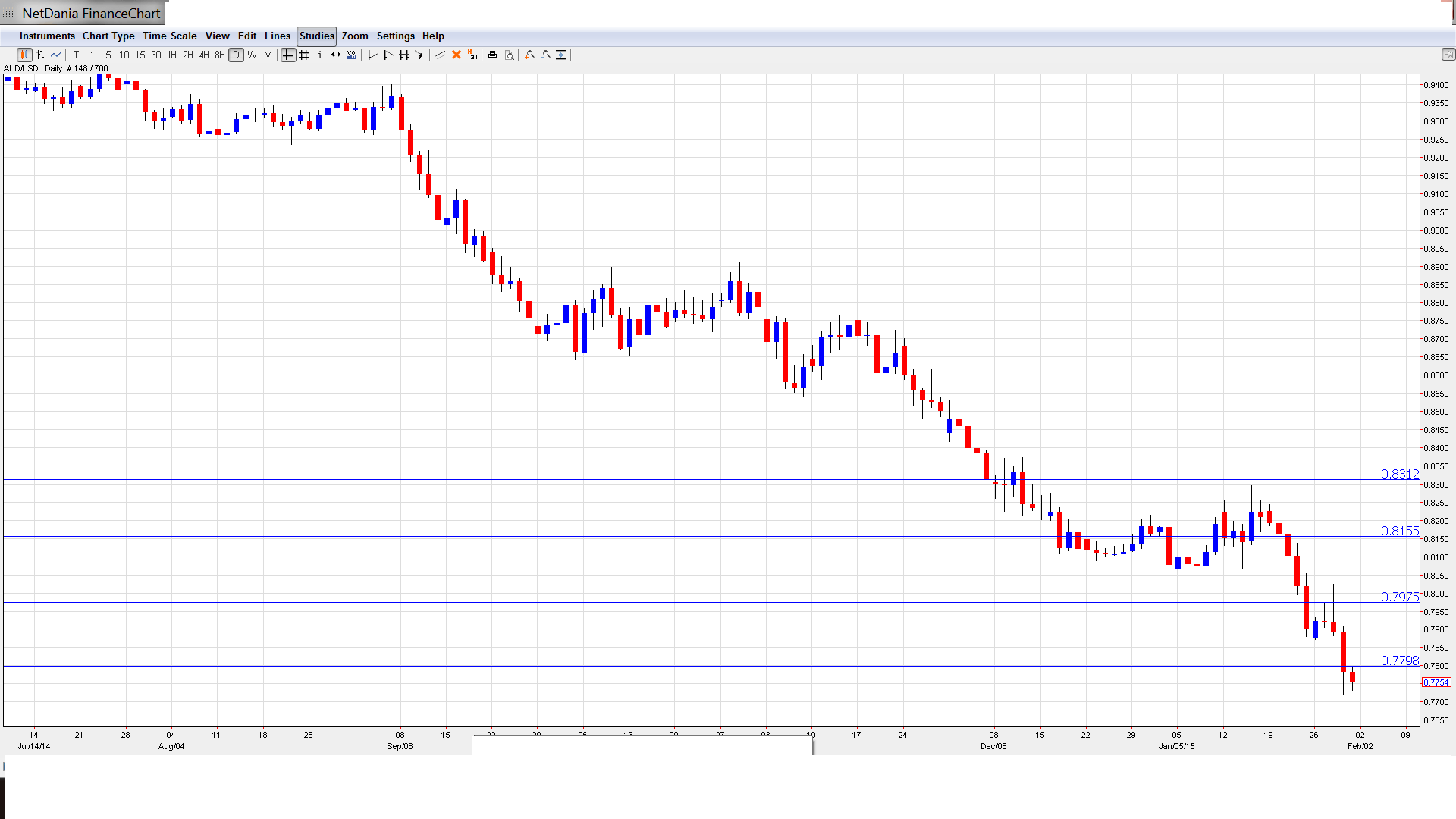Select the candlestick chart type icon
The height and width of the screenshot is (819, 1456).
click(24, 55)
